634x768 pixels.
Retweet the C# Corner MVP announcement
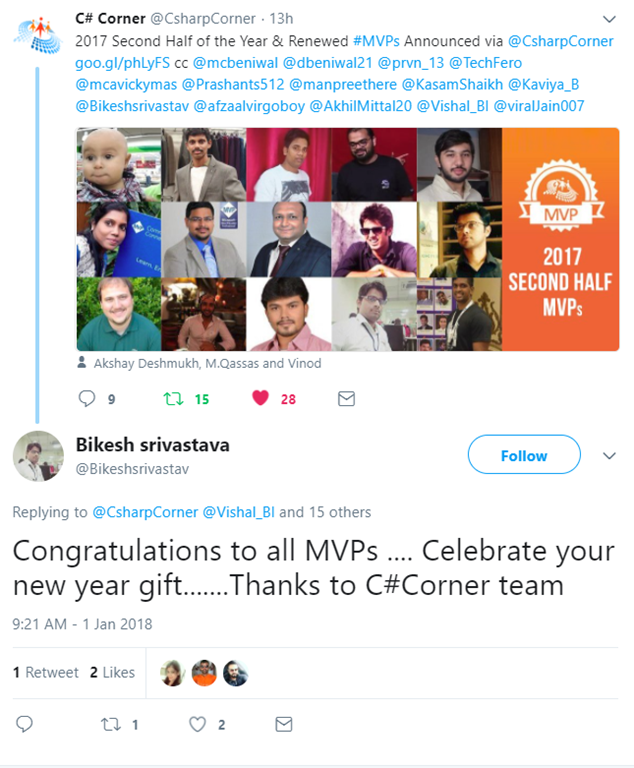(174, 398)
